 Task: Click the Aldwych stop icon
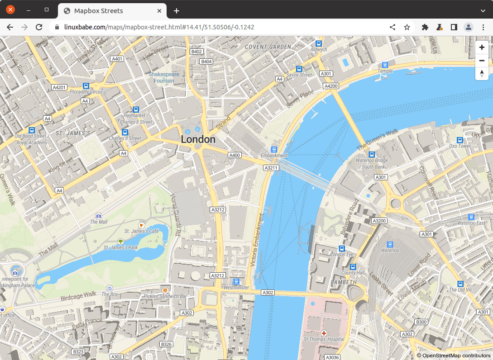[319, 43]
